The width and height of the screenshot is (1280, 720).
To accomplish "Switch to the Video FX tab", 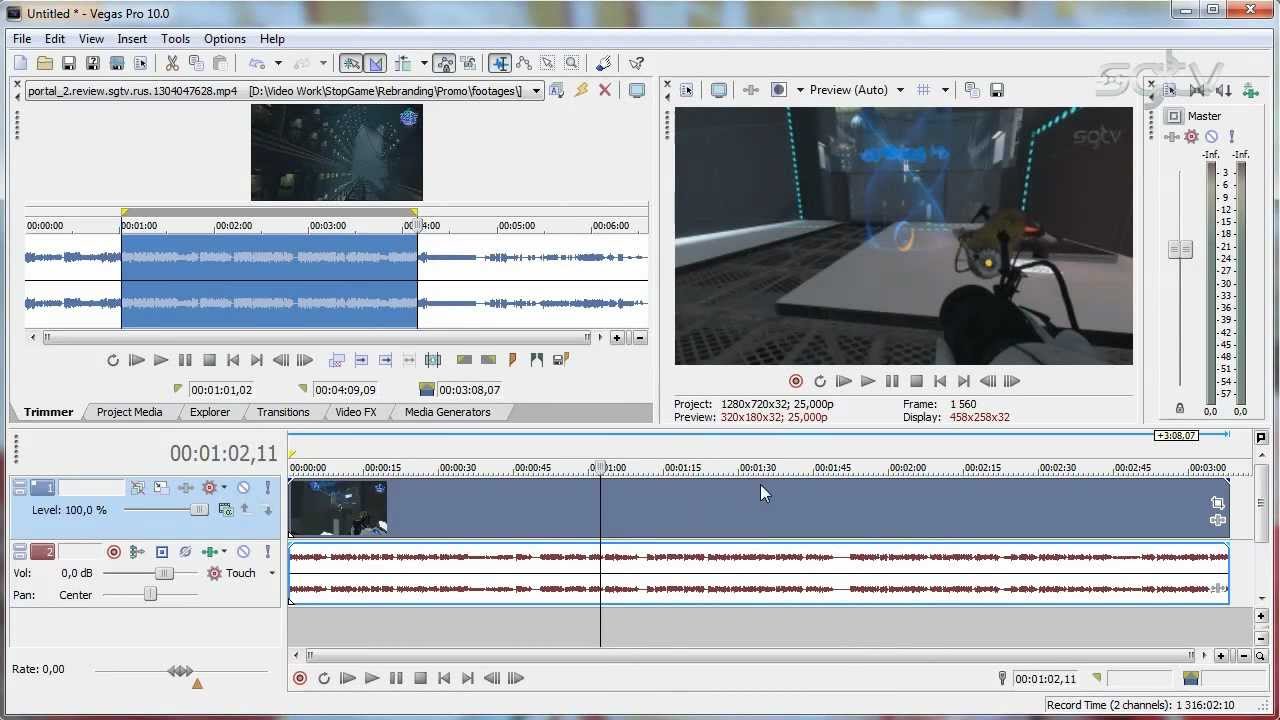I will pyautogui.click(x=356, y=412).
